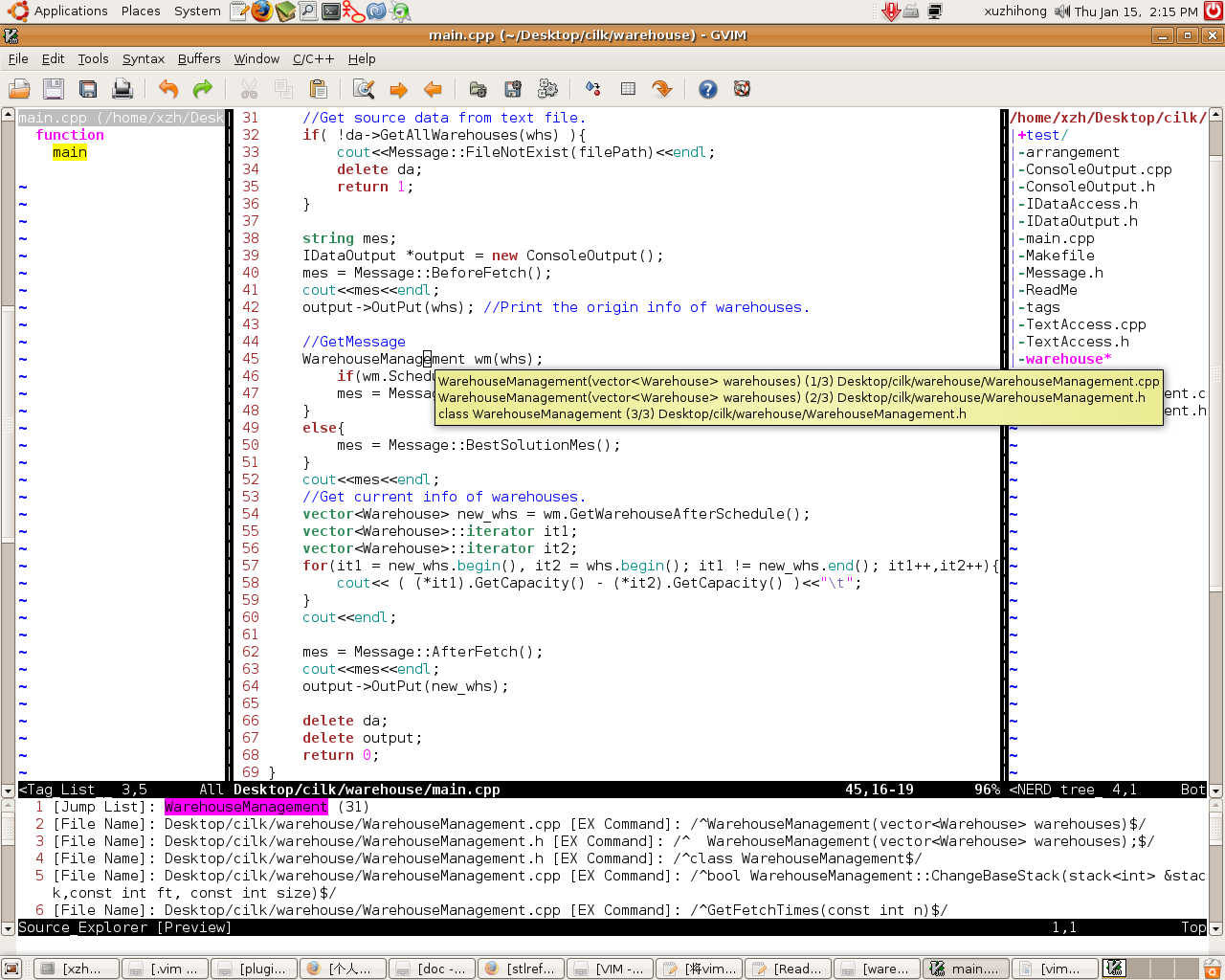The image size is (1225, 980).
Task: Open the Syntax menu
Action: click(144, 58)
